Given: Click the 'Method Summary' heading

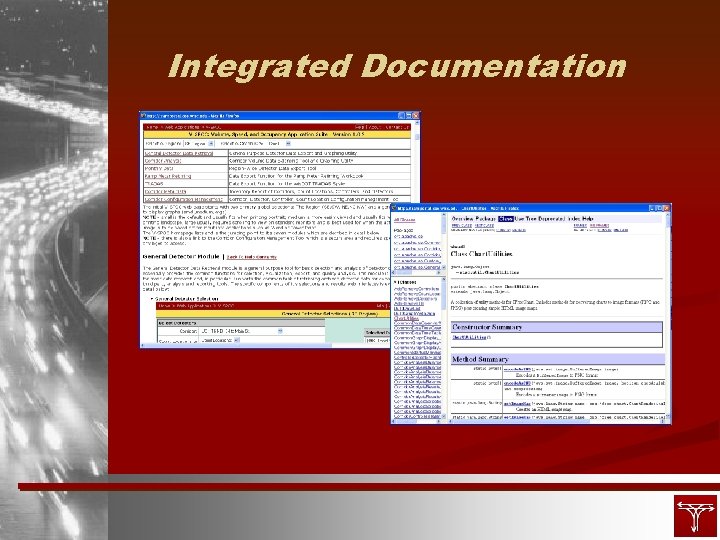Looking at the screenshot, I should pos(480,359).
